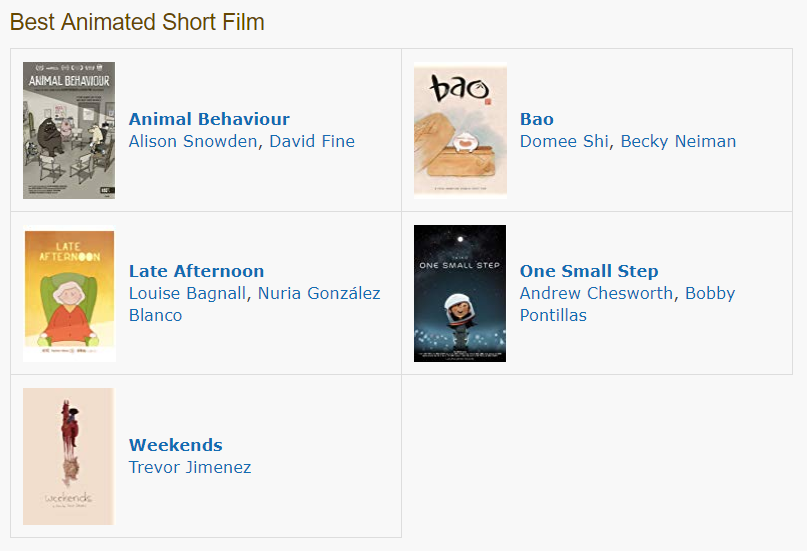Click the Trevor Jimenez link
Image resolution: width=807 pixels, height=551 pixels.
pos(190,467)
